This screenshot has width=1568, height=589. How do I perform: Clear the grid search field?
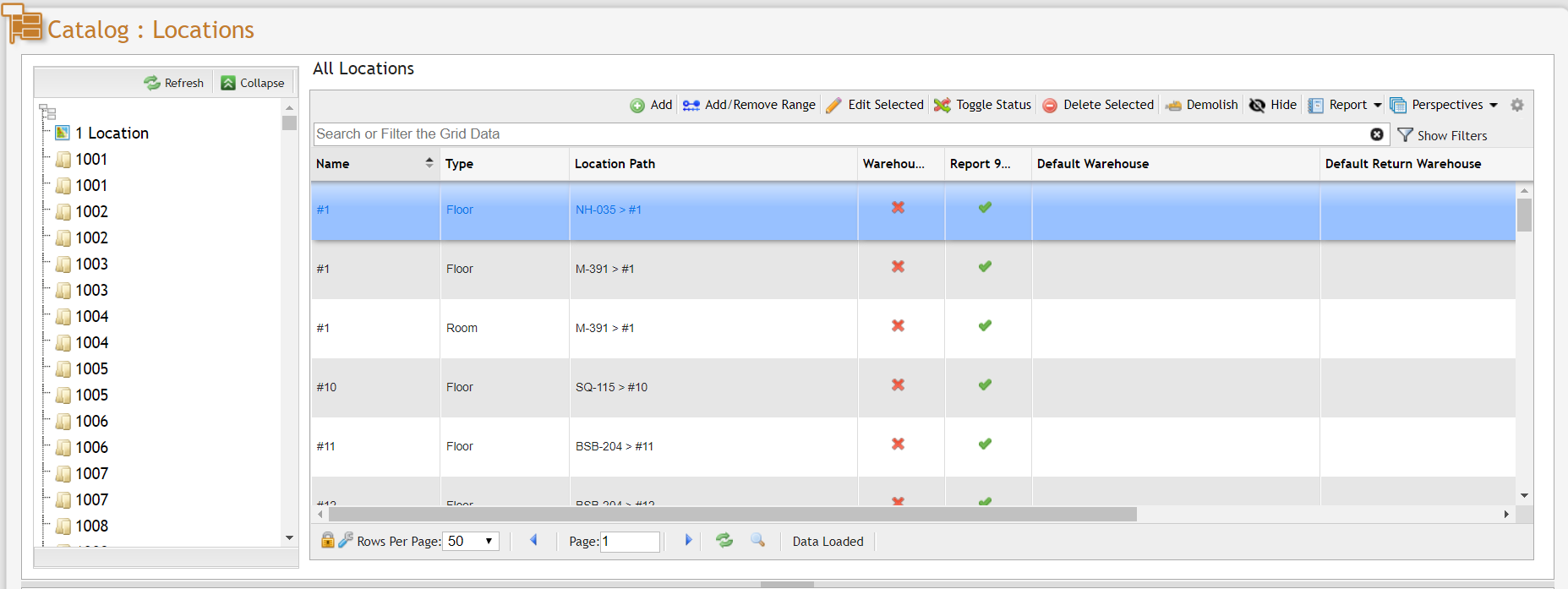[x=1377, y=134]
